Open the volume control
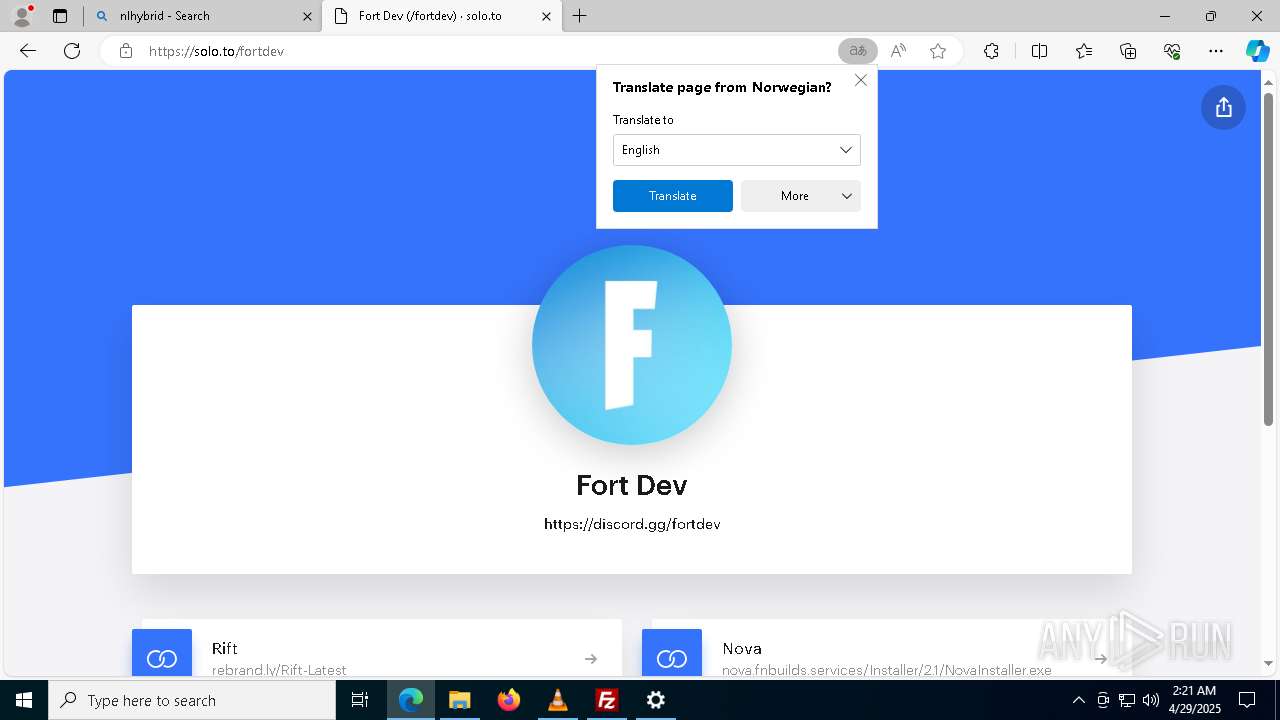Image resolution: width=1280 pixels, height=720 pixels. tap(1151, 700)
